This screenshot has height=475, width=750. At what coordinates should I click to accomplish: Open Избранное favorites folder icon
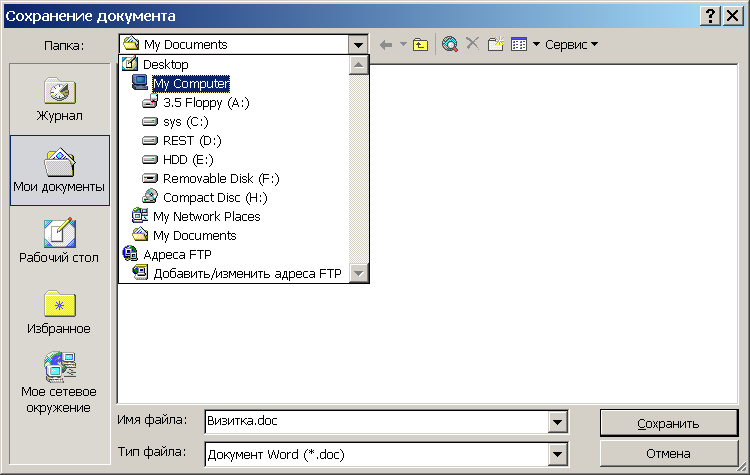click(x=59, y=311)
